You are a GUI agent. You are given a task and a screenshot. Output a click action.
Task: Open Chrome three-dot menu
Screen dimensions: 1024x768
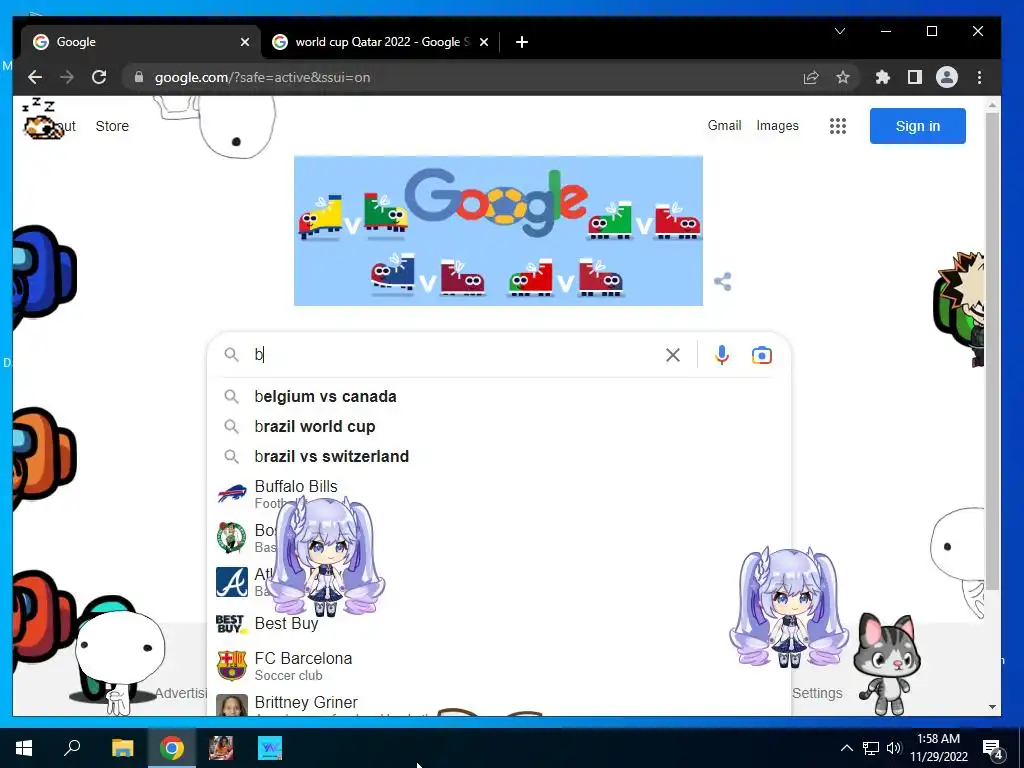(979, 77)
